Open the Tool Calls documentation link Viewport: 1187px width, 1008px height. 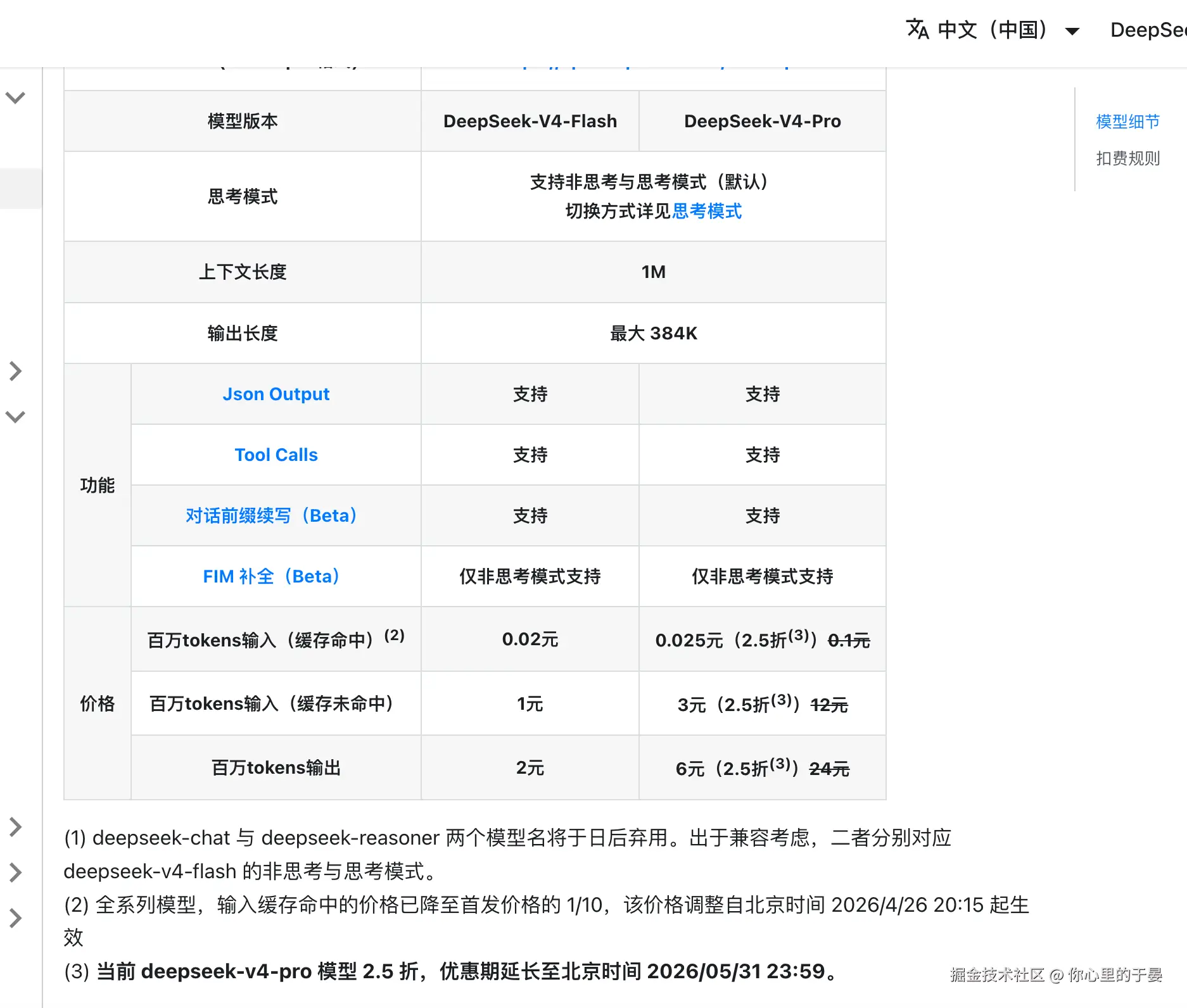coord(276,455)
